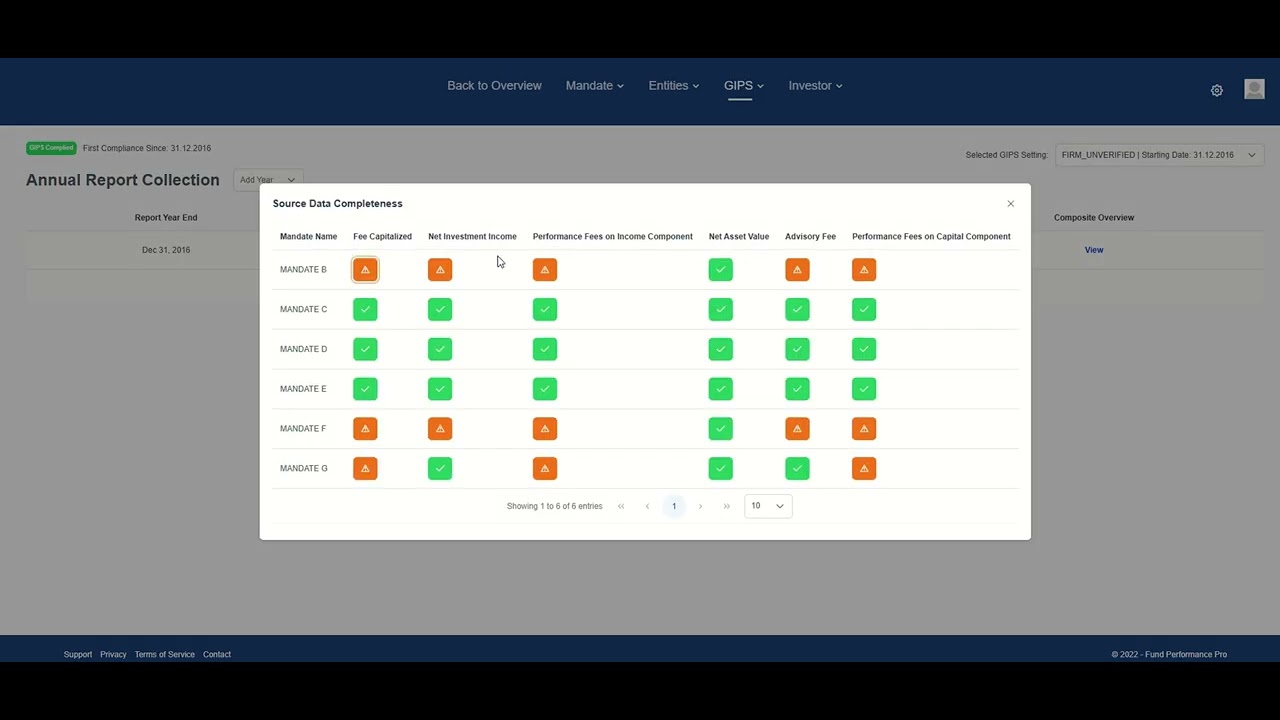Click Mandate C Net Investment Income check icon
Viewport: 1280px width, 720px height.
(x=440, y=310)
